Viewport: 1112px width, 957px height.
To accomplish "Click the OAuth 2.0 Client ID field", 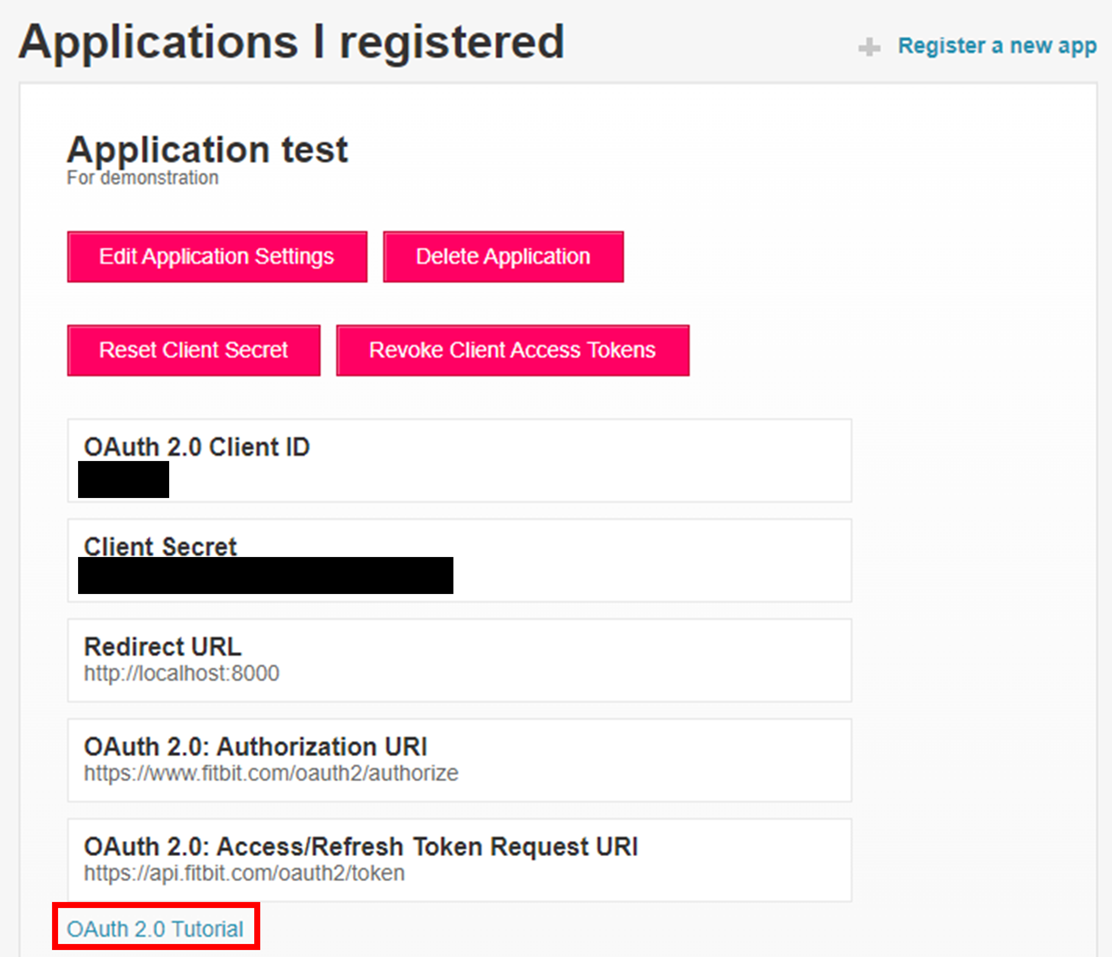I will click(196, 447).
